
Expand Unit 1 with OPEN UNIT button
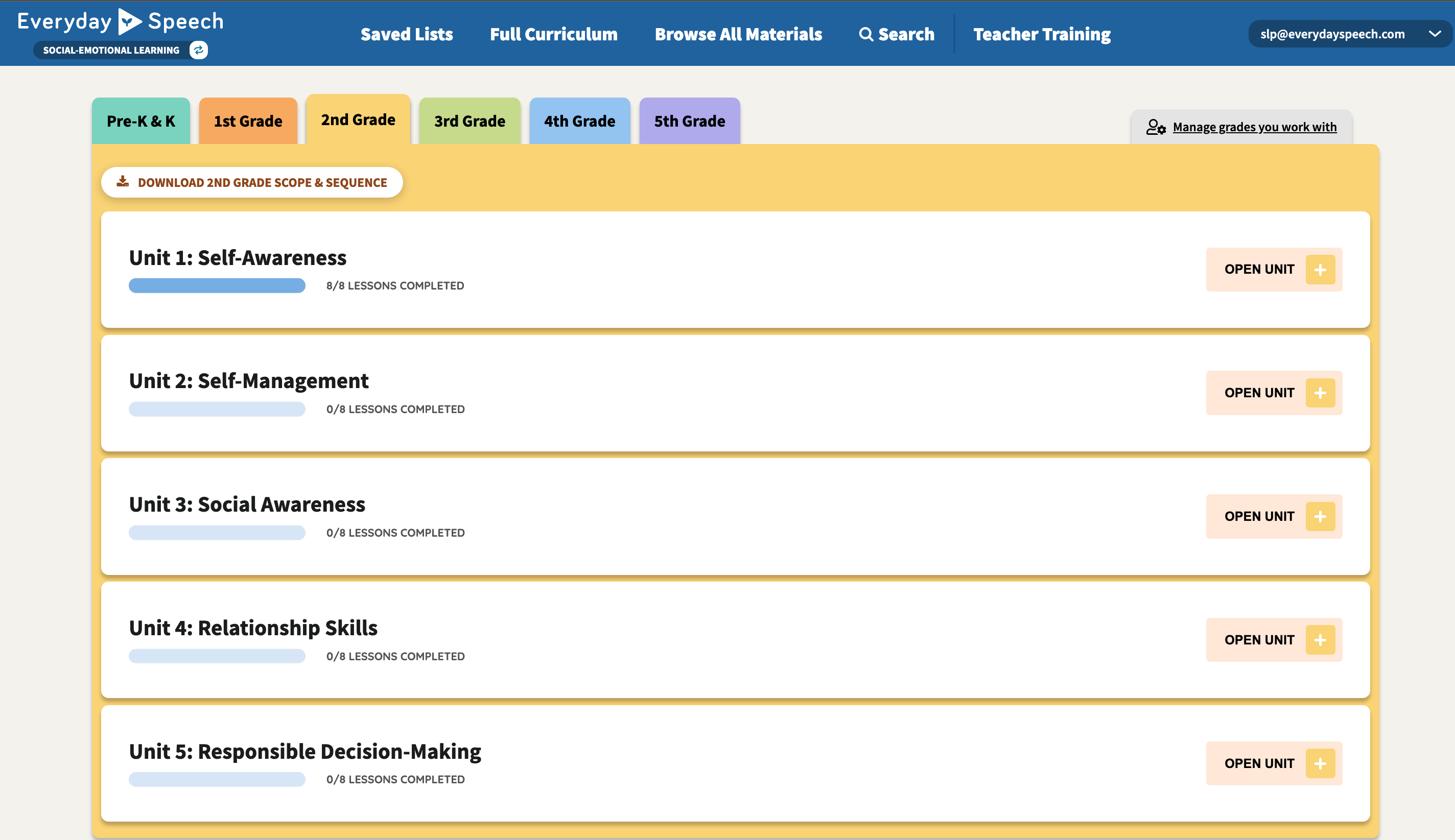(x=1274, y=270)
